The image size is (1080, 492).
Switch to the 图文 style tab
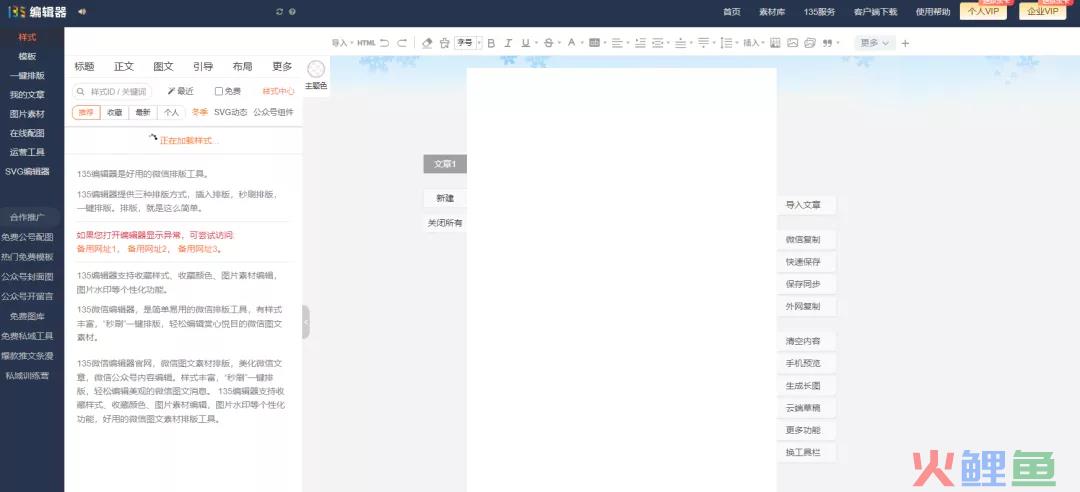(163, 67)
